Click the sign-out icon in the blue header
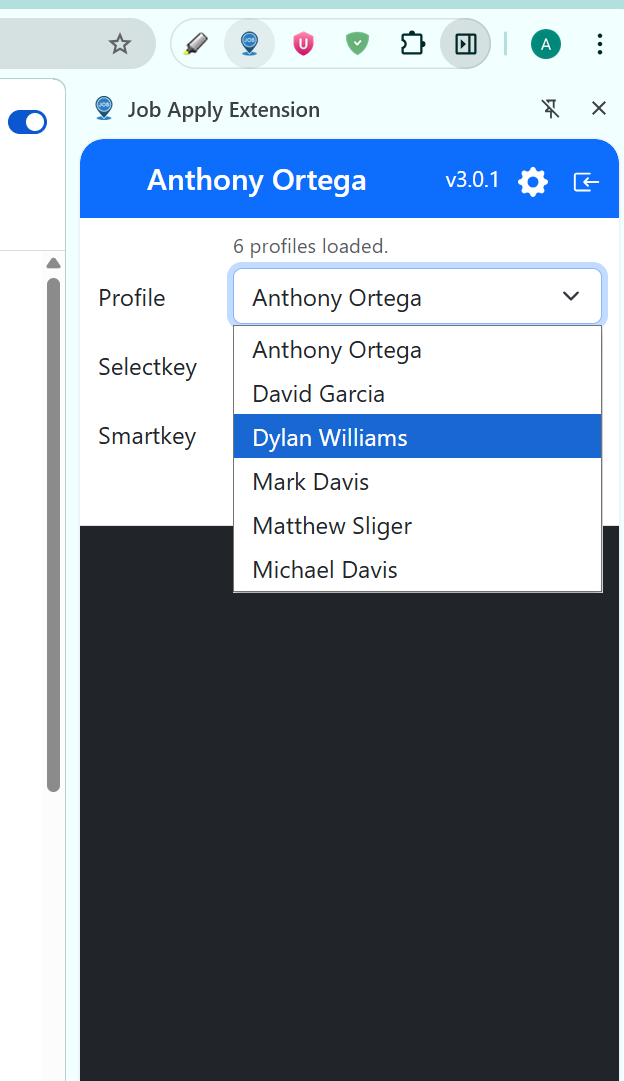Viewport: 624px width, 1081px height. coord(586,181)
